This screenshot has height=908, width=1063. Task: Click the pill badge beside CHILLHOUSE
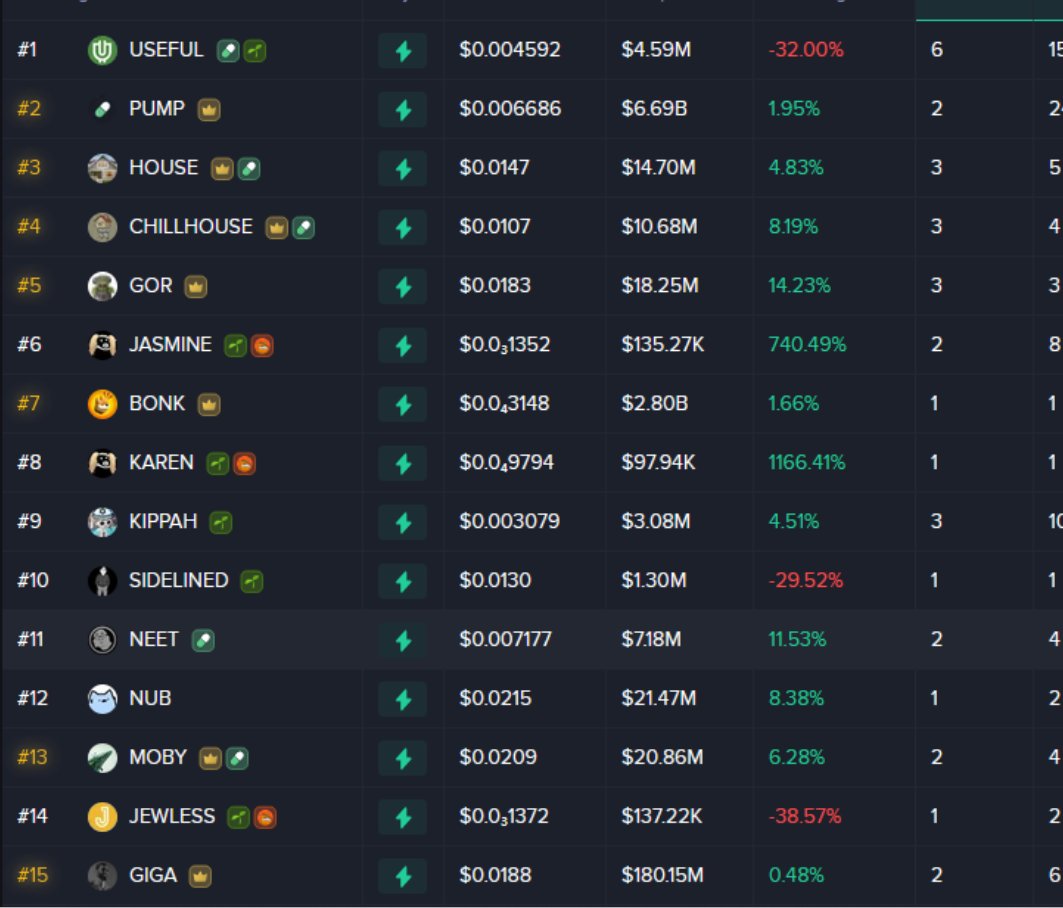click(303, 228)
